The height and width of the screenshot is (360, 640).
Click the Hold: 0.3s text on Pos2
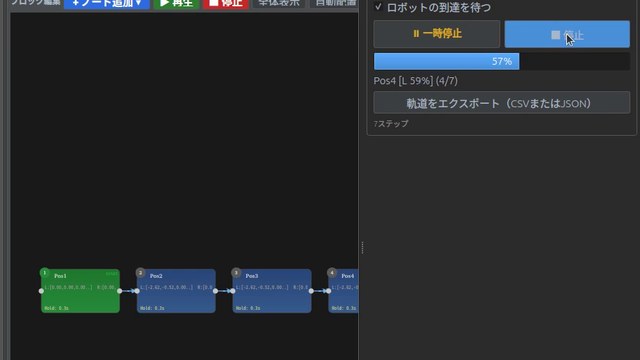152,308
